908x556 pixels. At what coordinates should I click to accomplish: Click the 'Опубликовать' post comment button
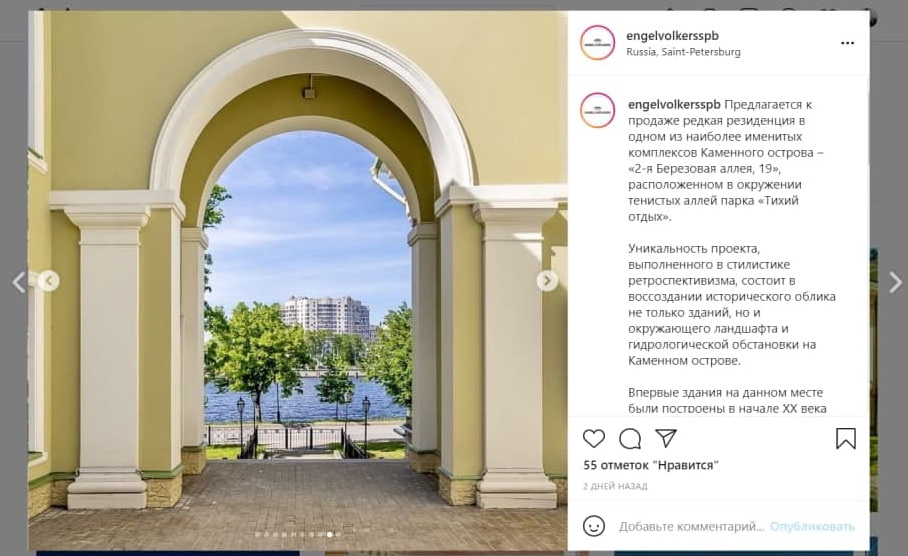(x=812, y=526)
